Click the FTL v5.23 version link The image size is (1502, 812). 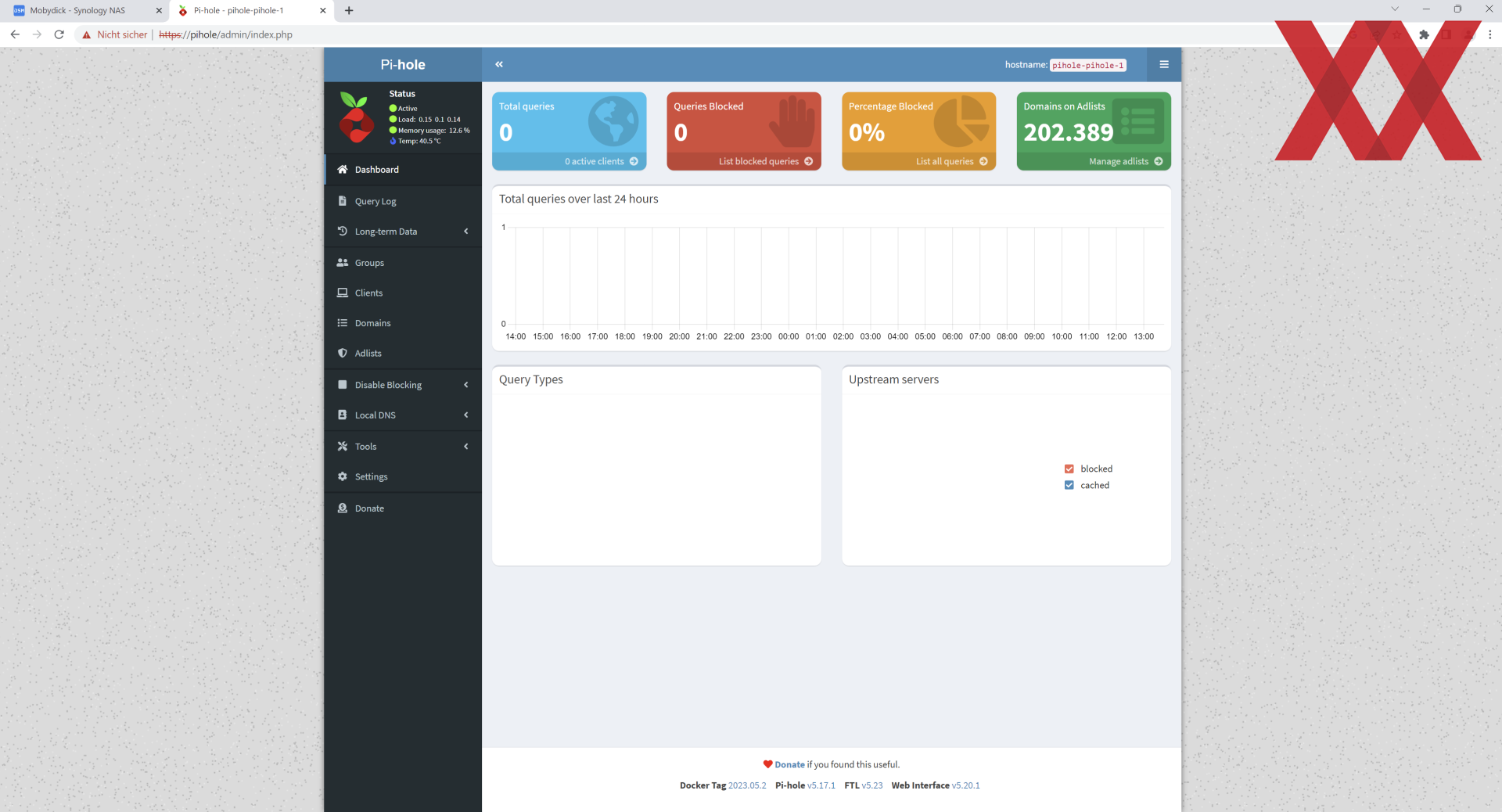872,785
